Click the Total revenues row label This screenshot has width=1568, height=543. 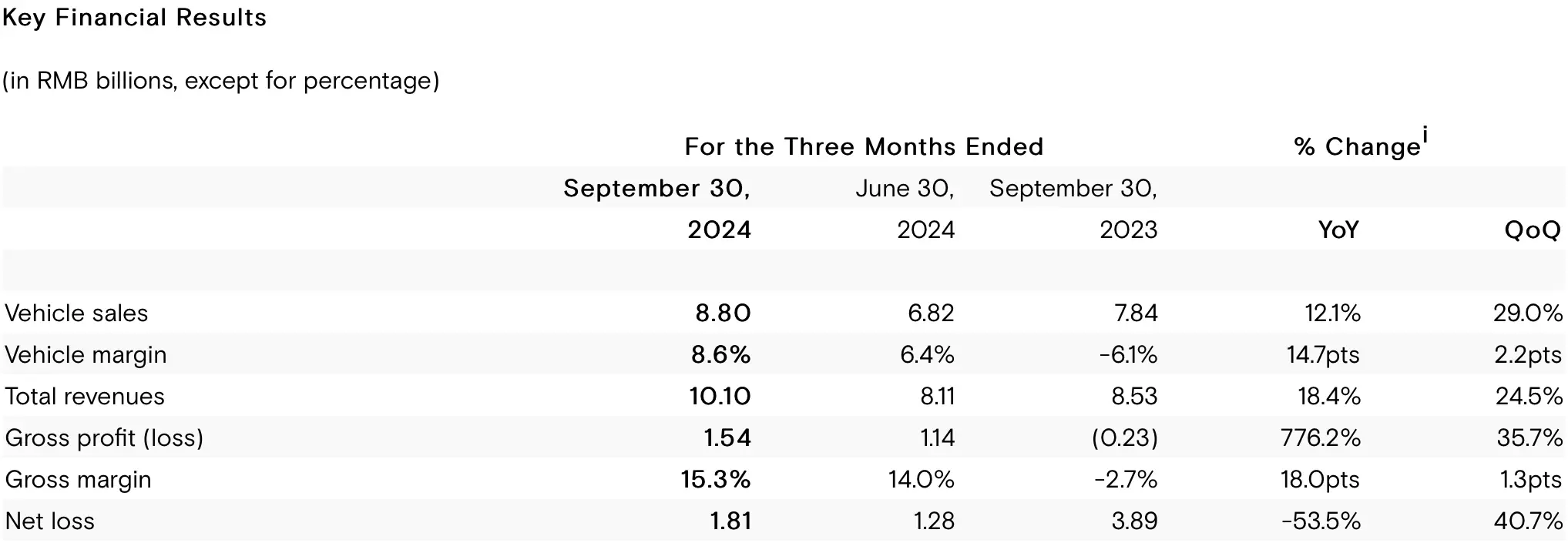pyautogui.click(x=85, y=396)
